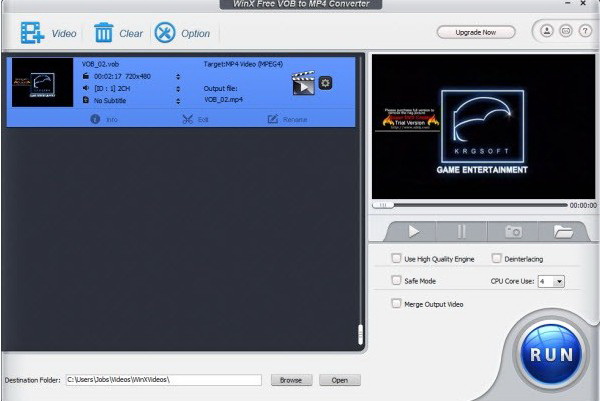This screenshot has height=401, width=600.
Task: Open the help question mark icon
Action: pyautogui.click(x=585, y=31)
